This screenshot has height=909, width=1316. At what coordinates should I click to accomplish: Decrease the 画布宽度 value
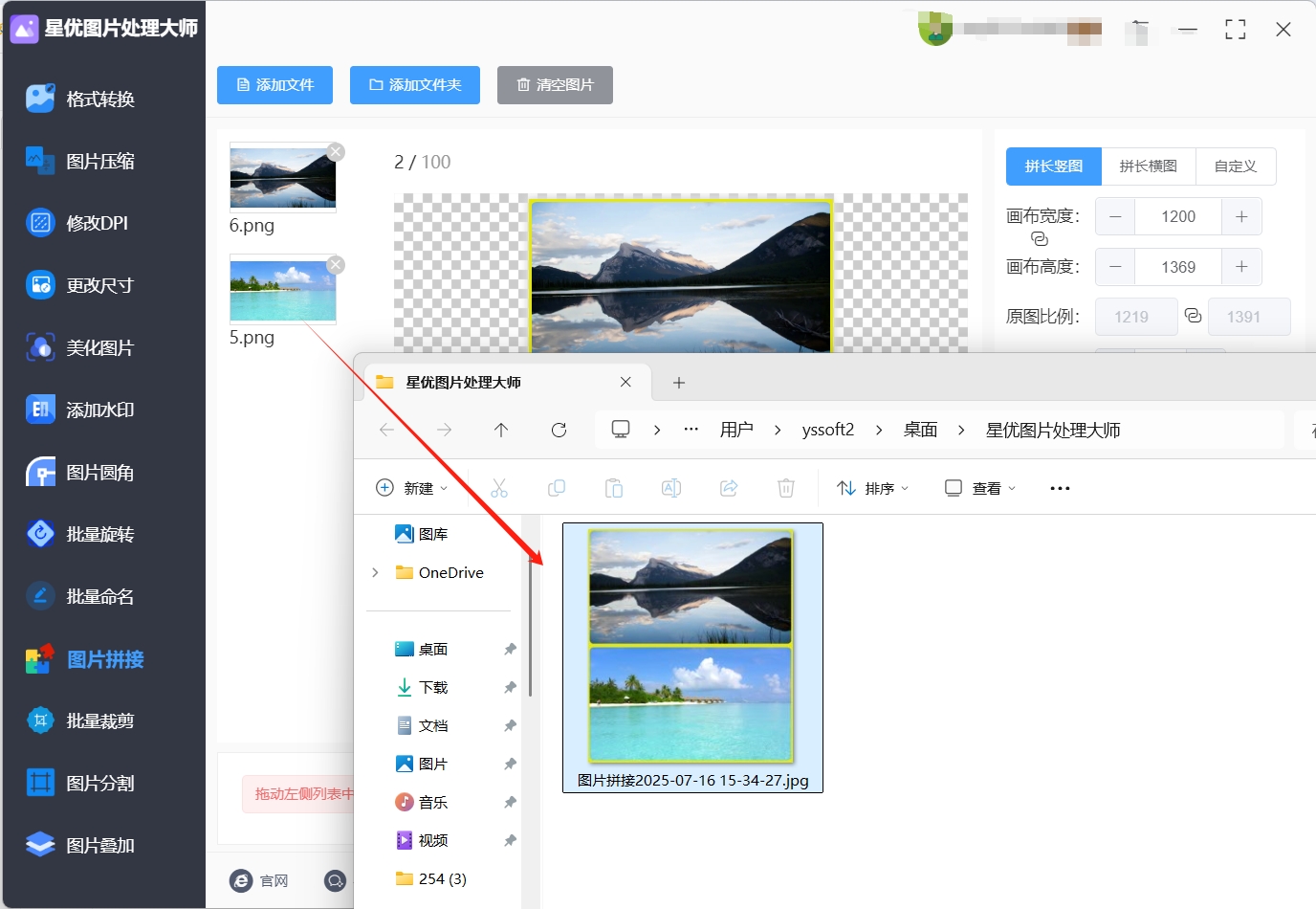coord(1115,216)
